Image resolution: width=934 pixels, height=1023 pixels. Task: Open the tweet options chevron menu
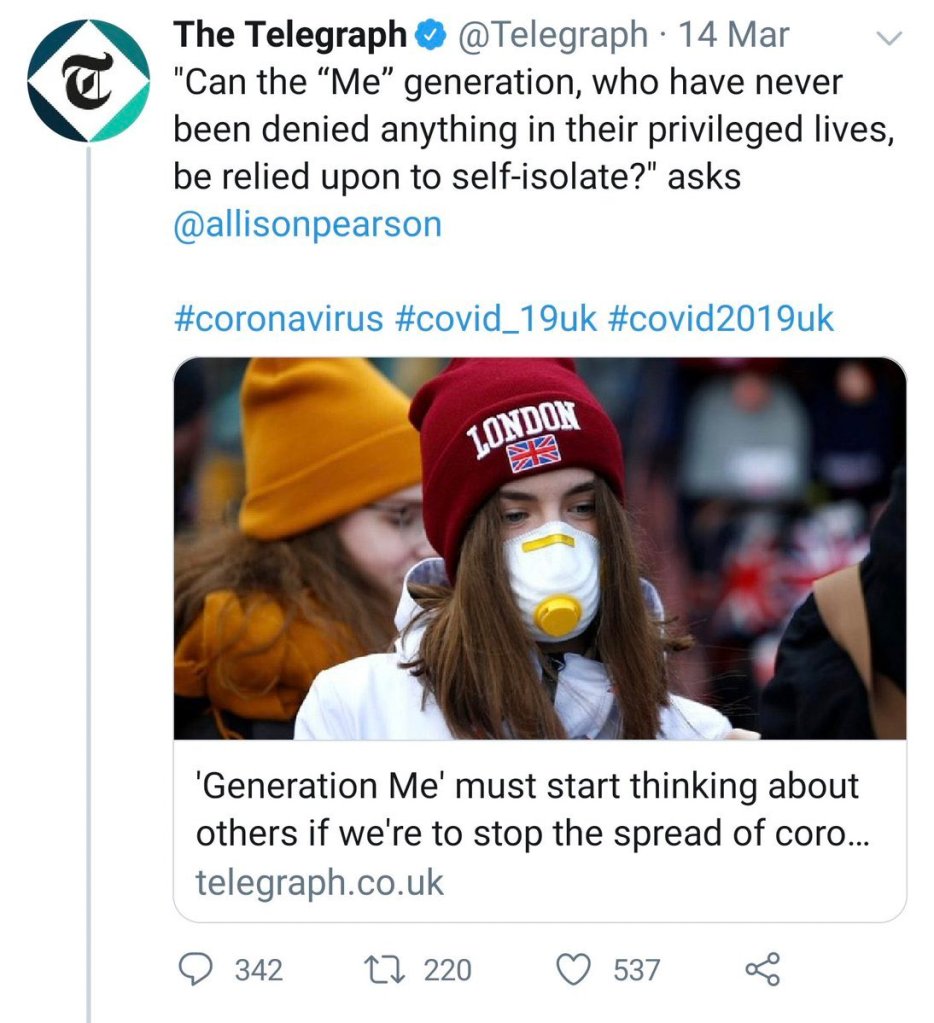(x=888, y=39)
